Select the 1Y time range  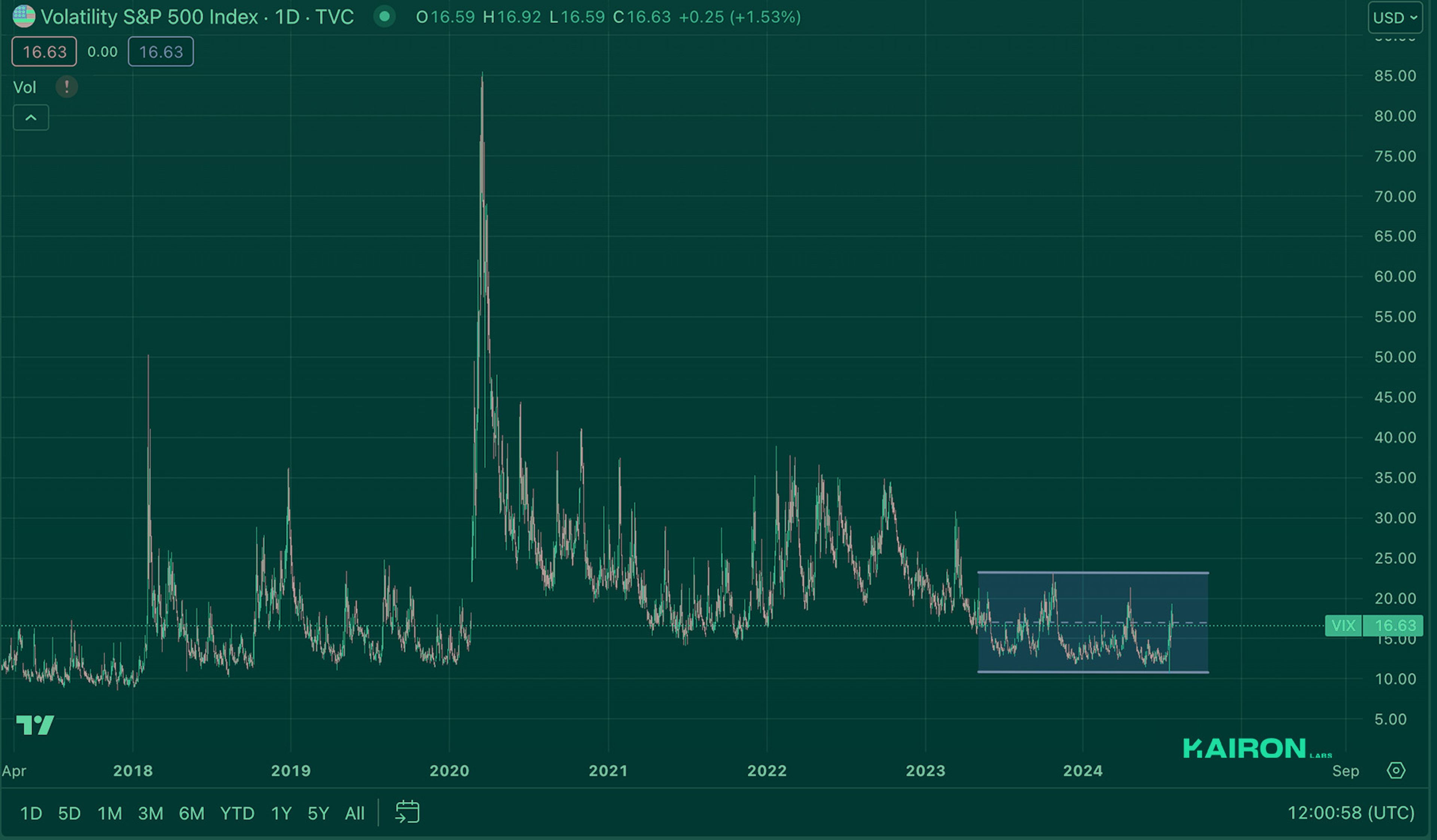pos(281,813)
